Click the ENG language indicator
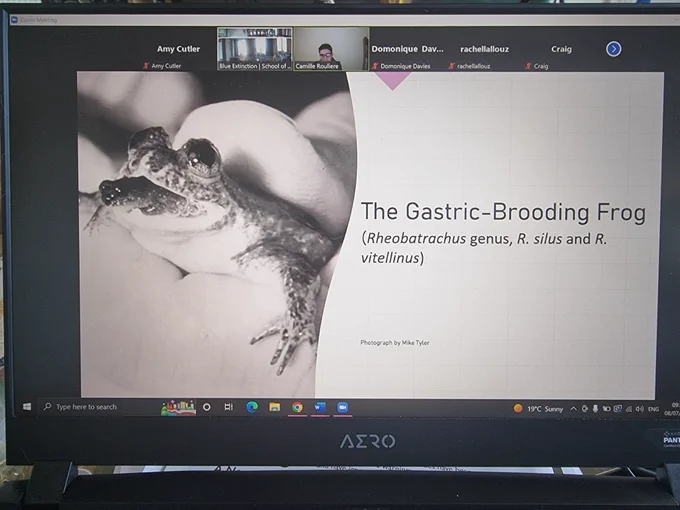Screen dimensions: 680x510 tap(653, 409)
